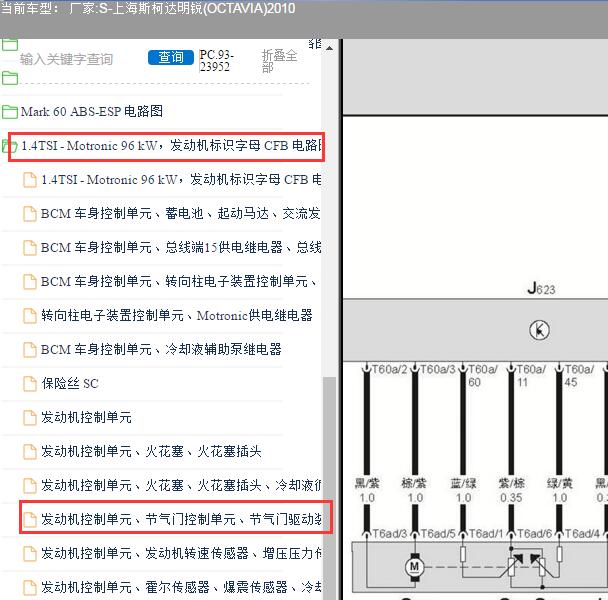Screen dimensions: 608x600
Task: Click the T6ad/6 connector pin label
Action: 534,534
